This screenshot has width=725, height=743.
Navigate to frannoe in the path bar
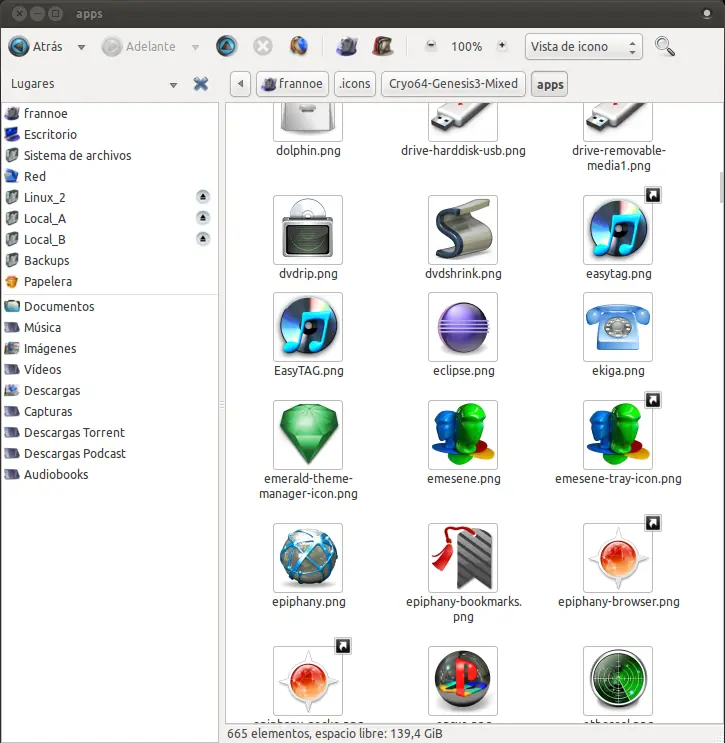coord(292,84)
